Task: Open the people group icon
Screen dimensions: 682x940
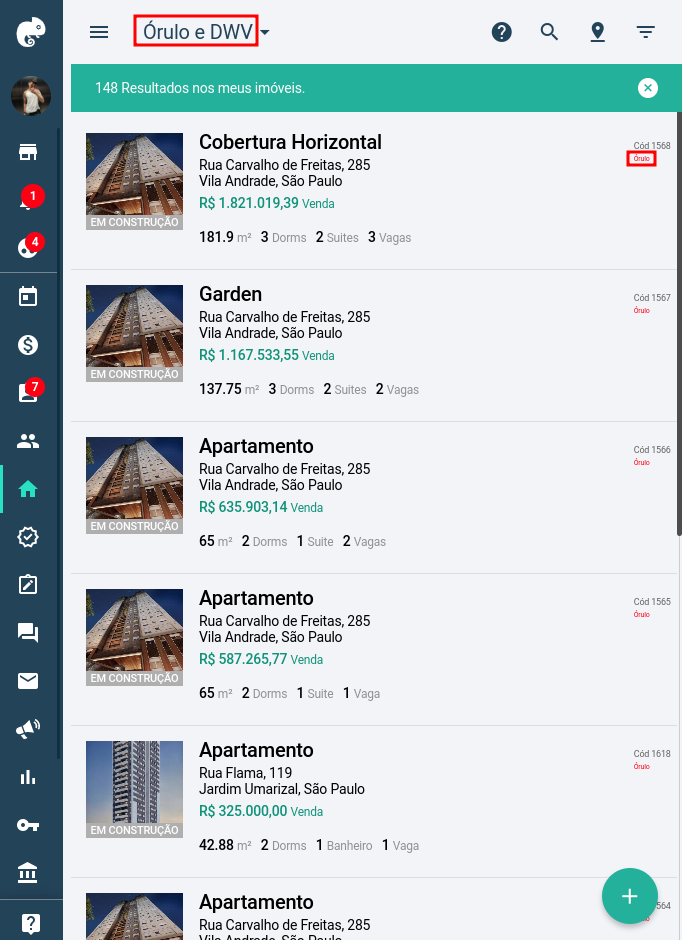Action: (x=28, y=441)
